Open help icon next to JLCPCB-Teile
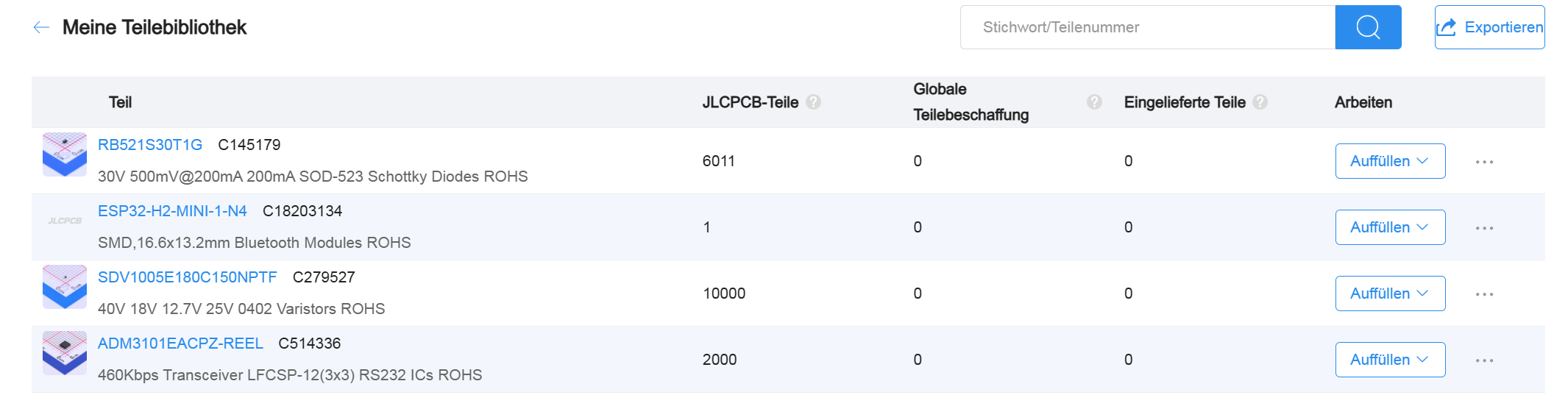 [813, 102]
